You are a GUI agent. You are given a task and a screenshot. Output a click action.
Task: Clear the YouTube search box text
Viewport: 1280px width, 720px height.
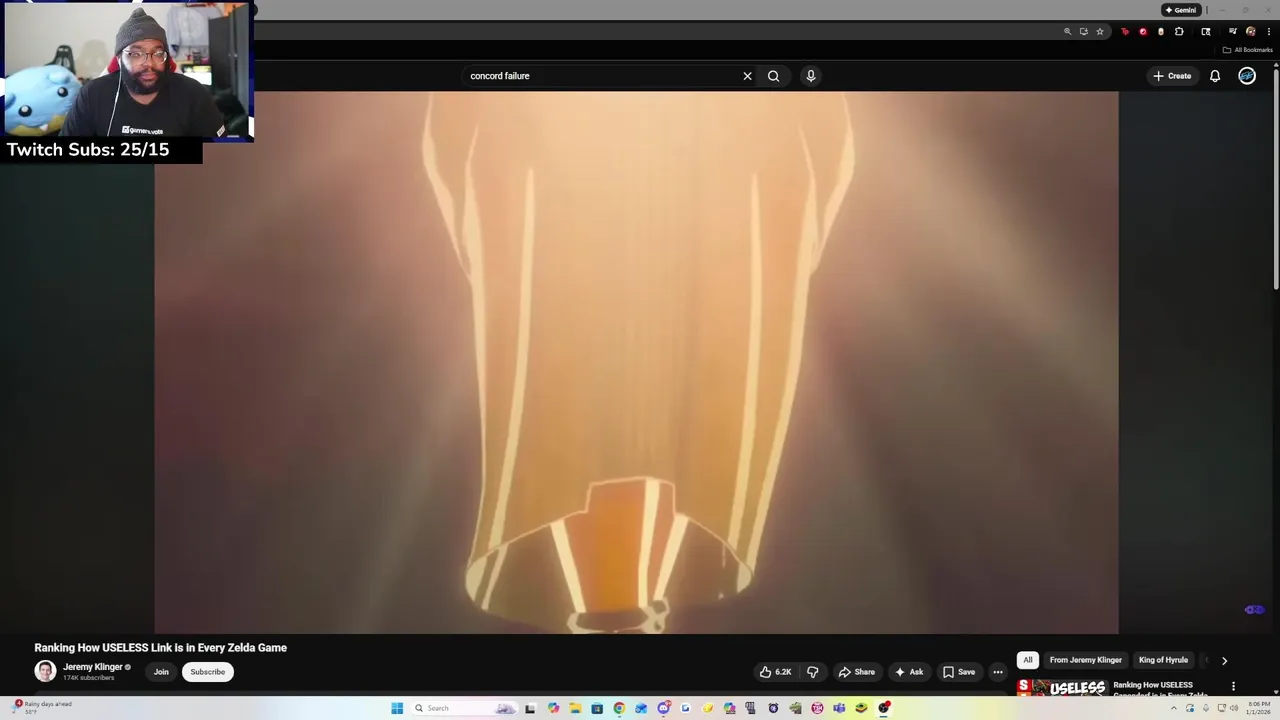tap(747, 76)
